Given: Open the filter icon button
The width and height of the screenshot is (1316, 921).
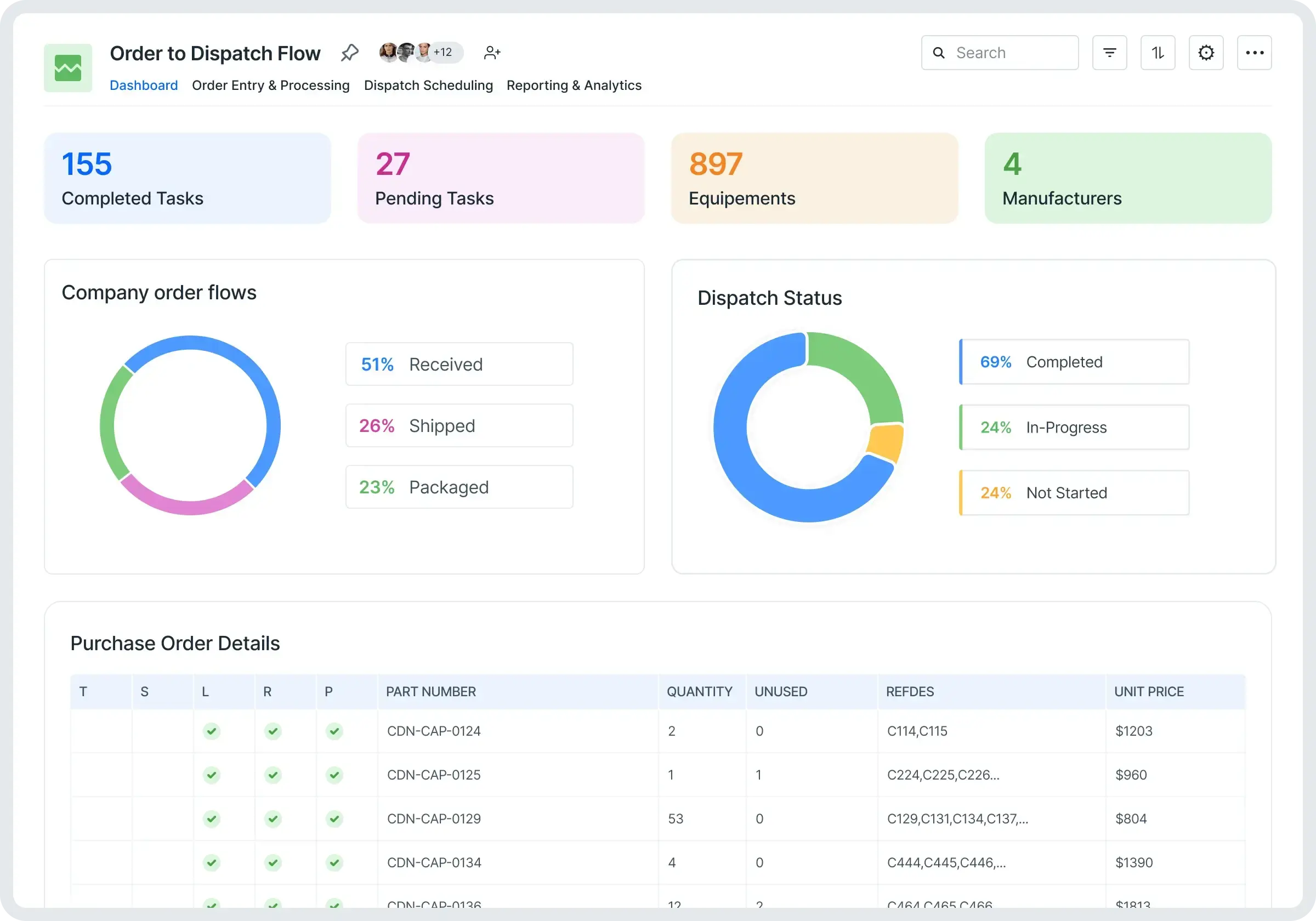Looking at the screenshot, I should [x=1109, y=53].
